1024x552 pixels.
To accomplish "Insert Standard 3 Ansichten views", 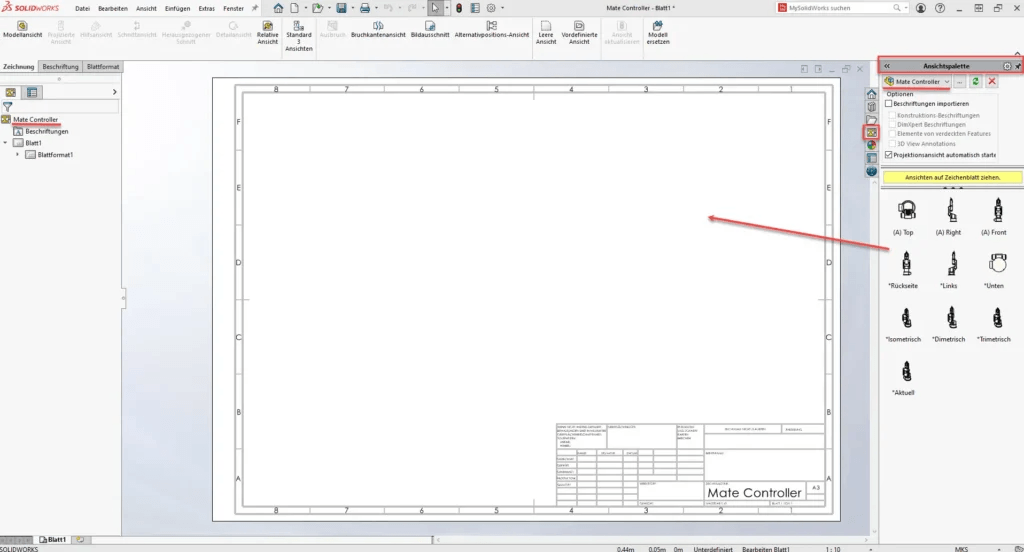I will pos(299,35).
